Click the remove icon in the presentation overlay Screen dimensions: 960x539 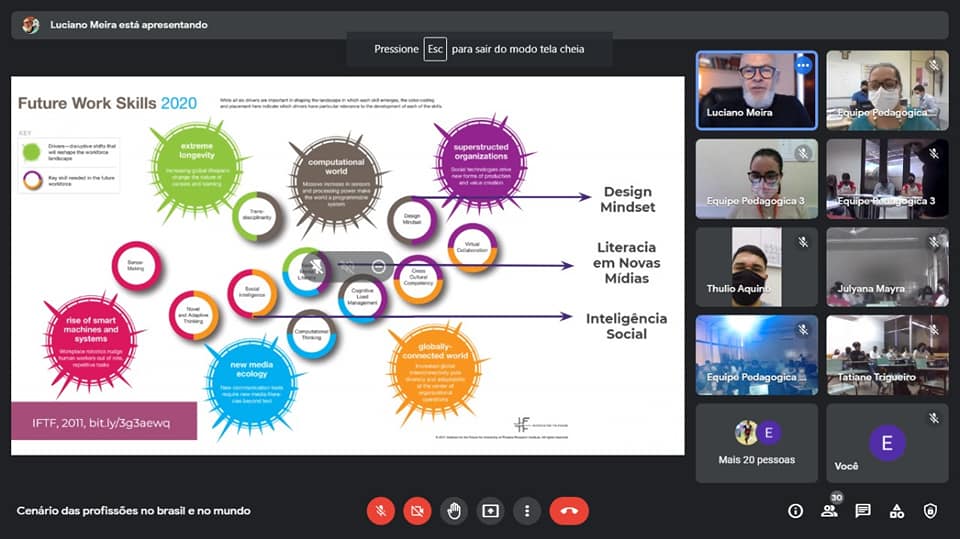pyautogui.click(x=378, y=266)
